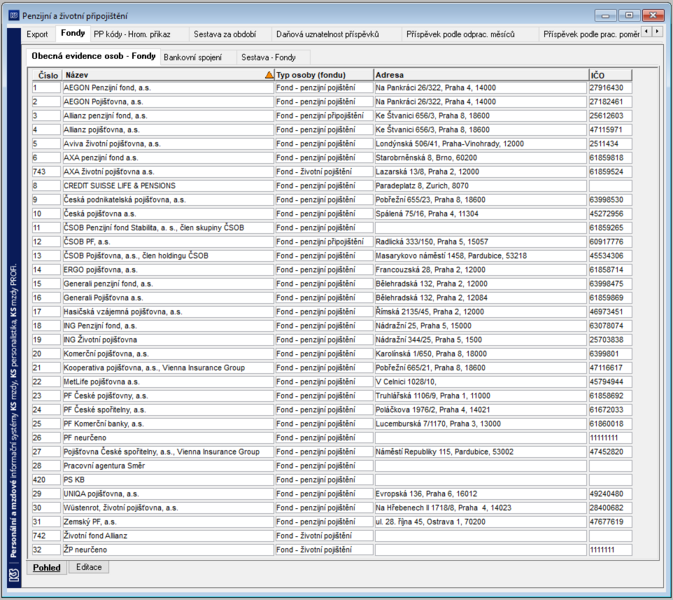Select row PF neurčeno
Viewport: 673px width, 600px height.
click(x=332, y=438)
